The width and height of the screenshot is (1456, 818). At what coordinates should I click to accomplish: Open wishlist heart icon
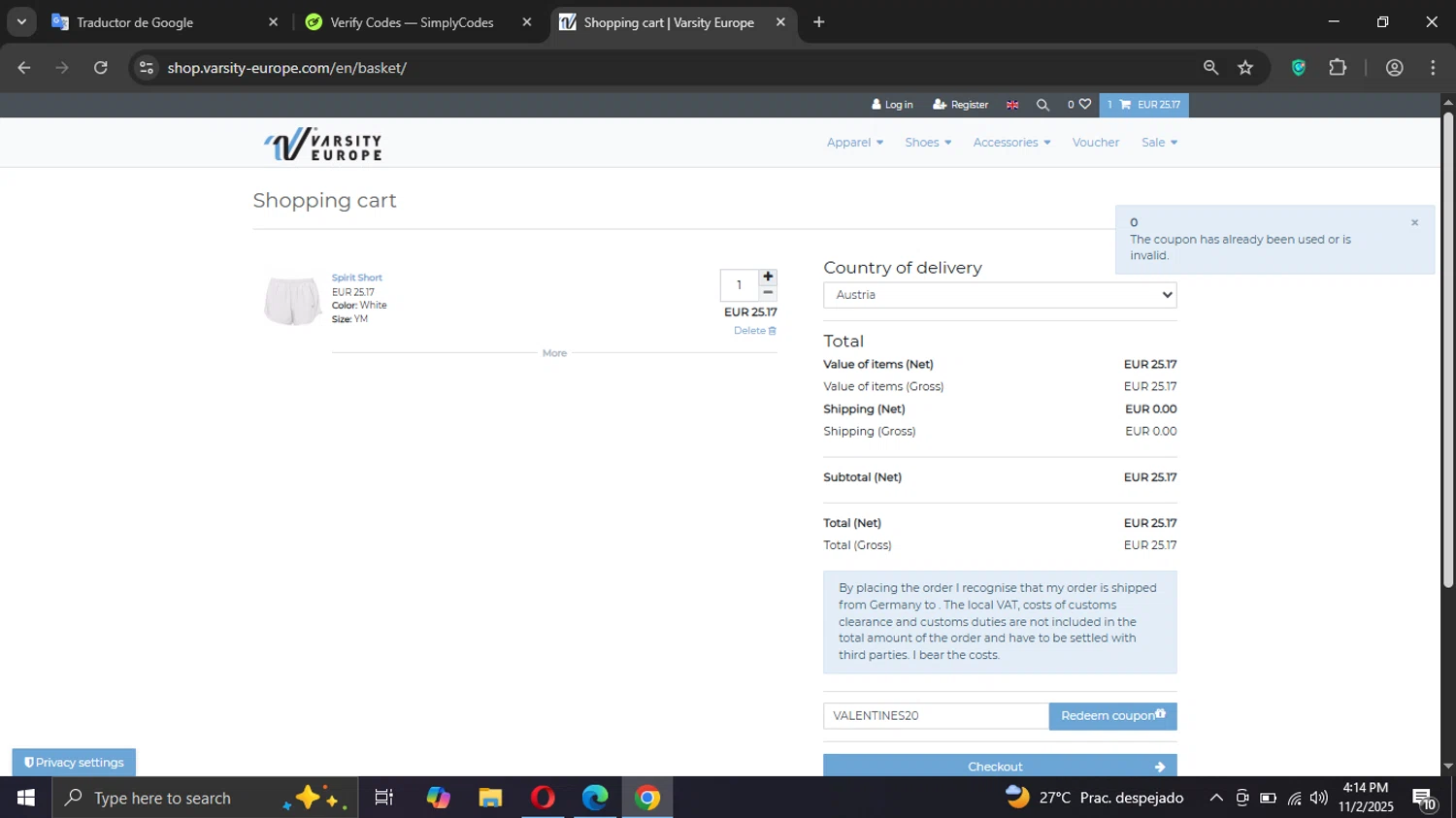[1079, 105]
